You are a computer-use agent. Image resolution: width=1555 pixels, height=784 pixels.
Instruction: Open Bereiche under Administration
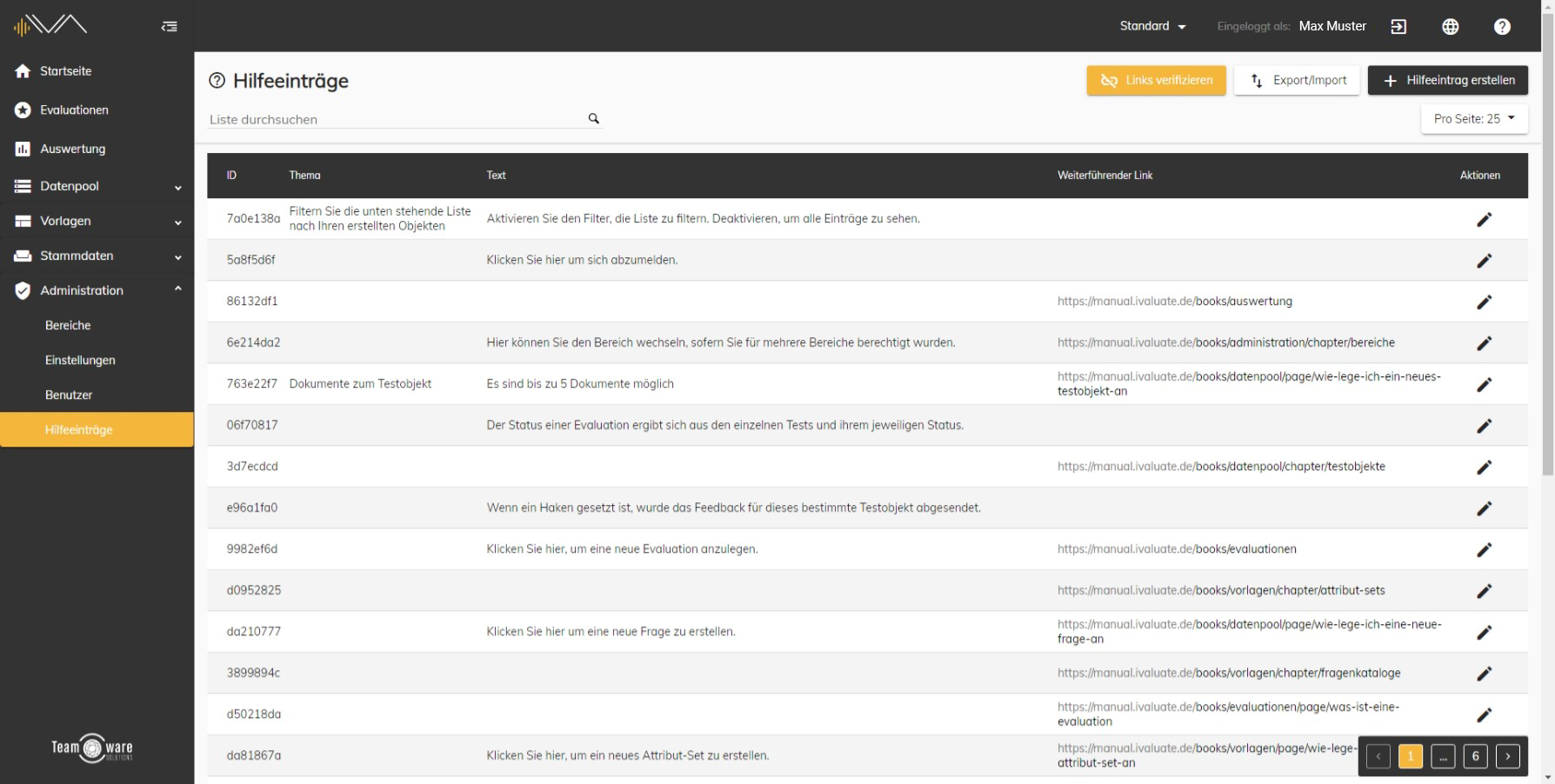click(97, 325)
